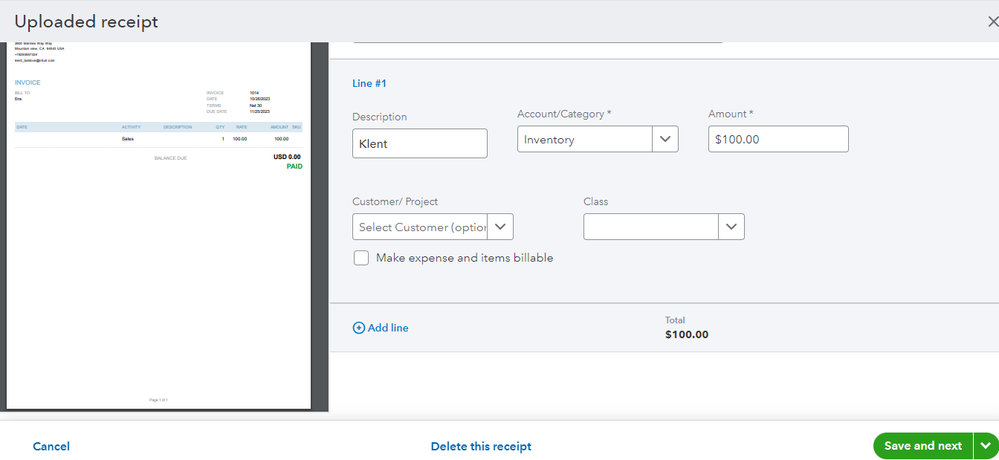Expand the Save and next options arrow
The image size is (999, 460).
(986, 446)
